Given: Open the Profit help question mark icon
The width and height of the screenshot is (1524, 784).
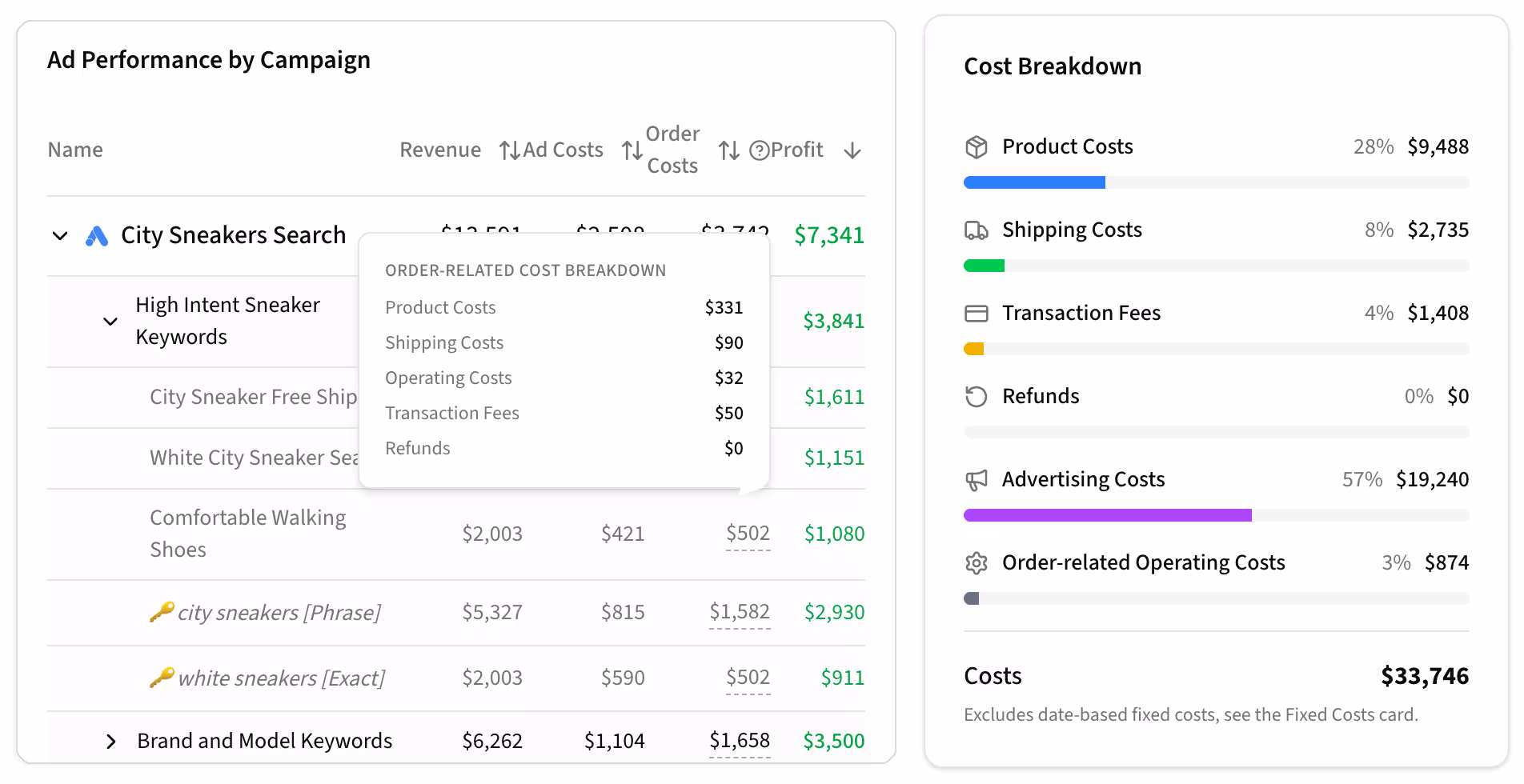Looking at the screenshot, I should coord(759,150).
